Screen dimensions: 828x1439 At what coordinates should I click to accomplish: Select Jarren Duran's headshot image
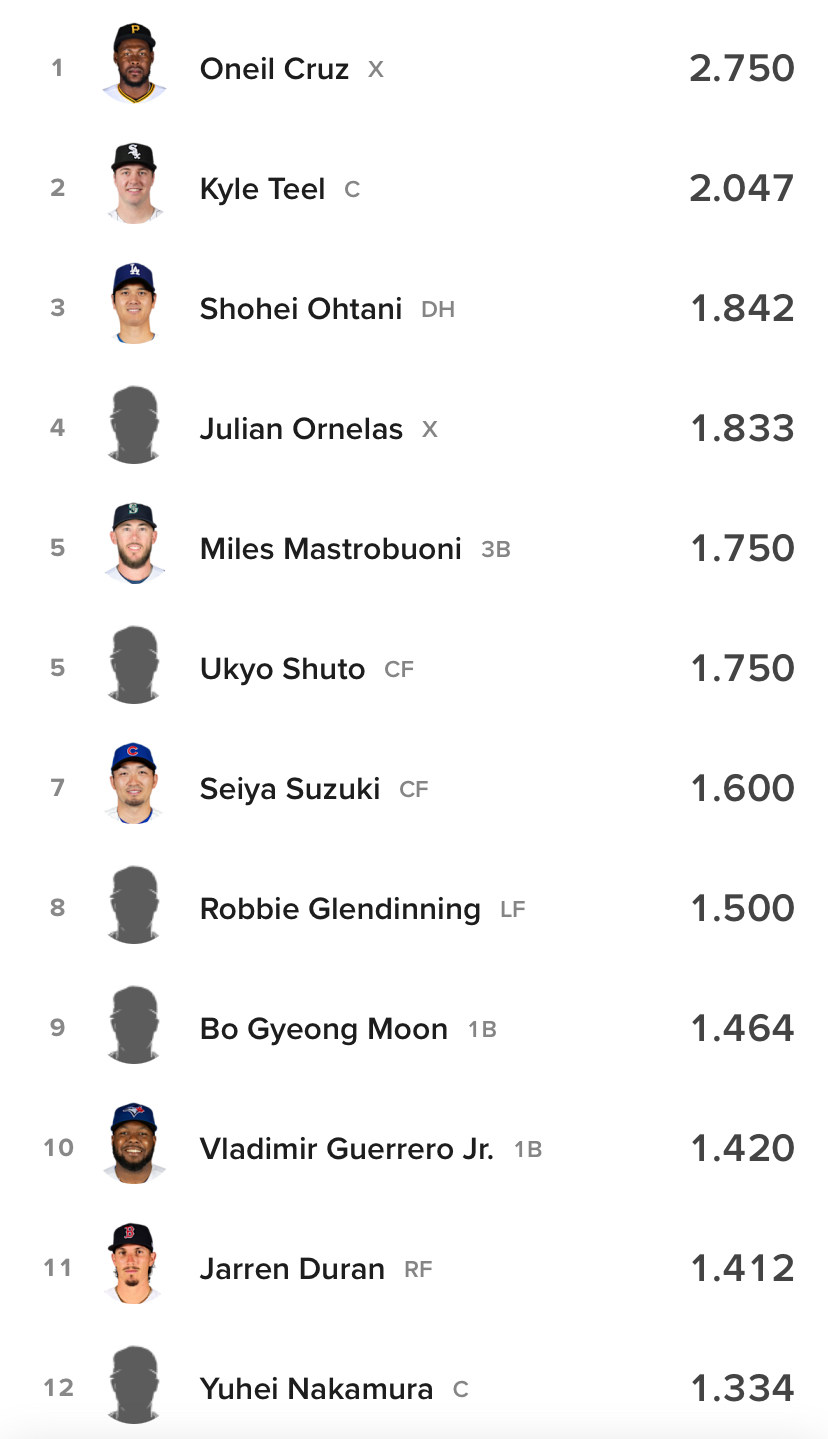(x=134, y=1264)
